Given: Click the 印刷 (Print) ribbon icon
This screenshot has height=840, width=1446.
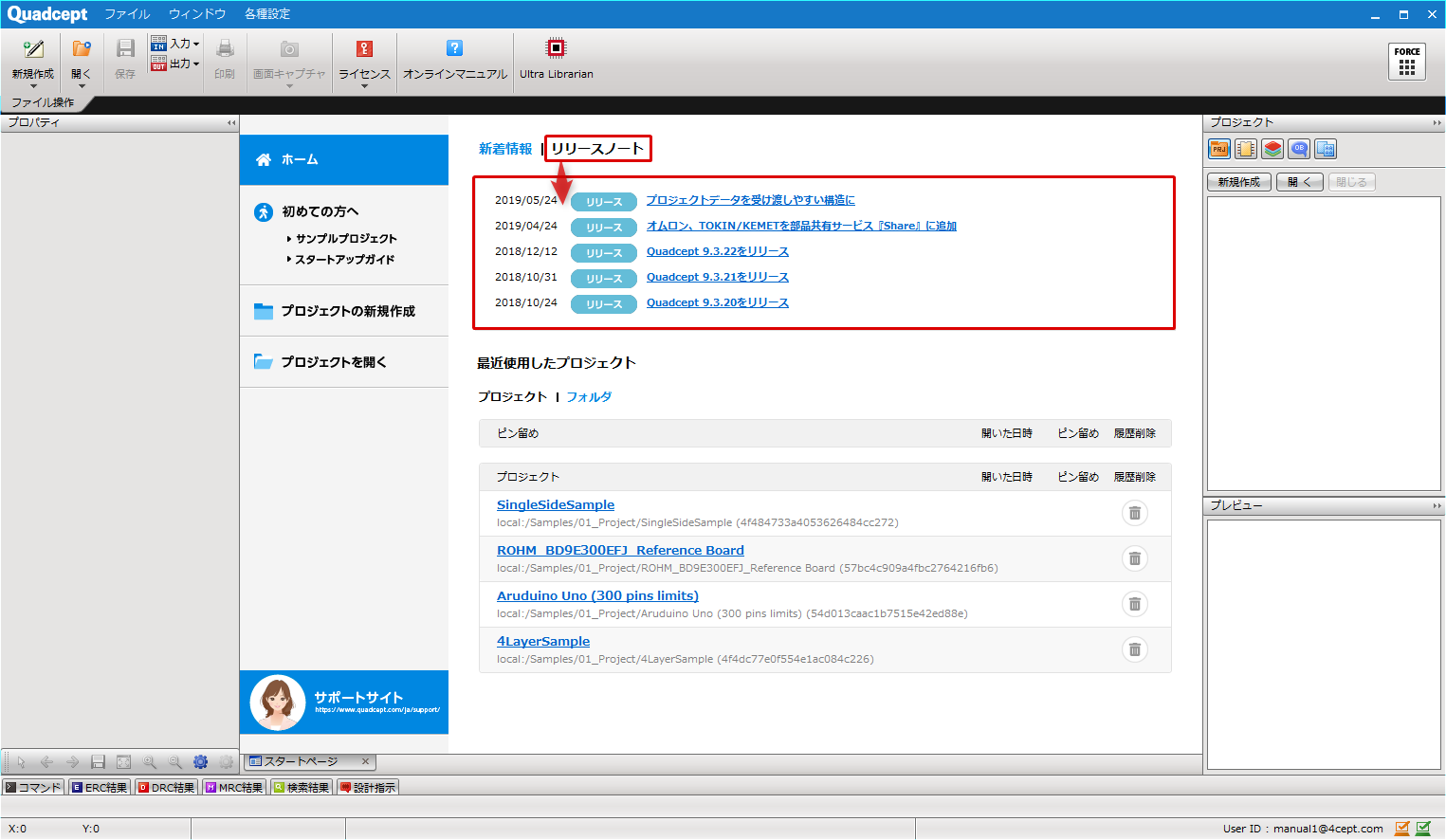Looking at the screenshot, I should (x=225, y=49).
